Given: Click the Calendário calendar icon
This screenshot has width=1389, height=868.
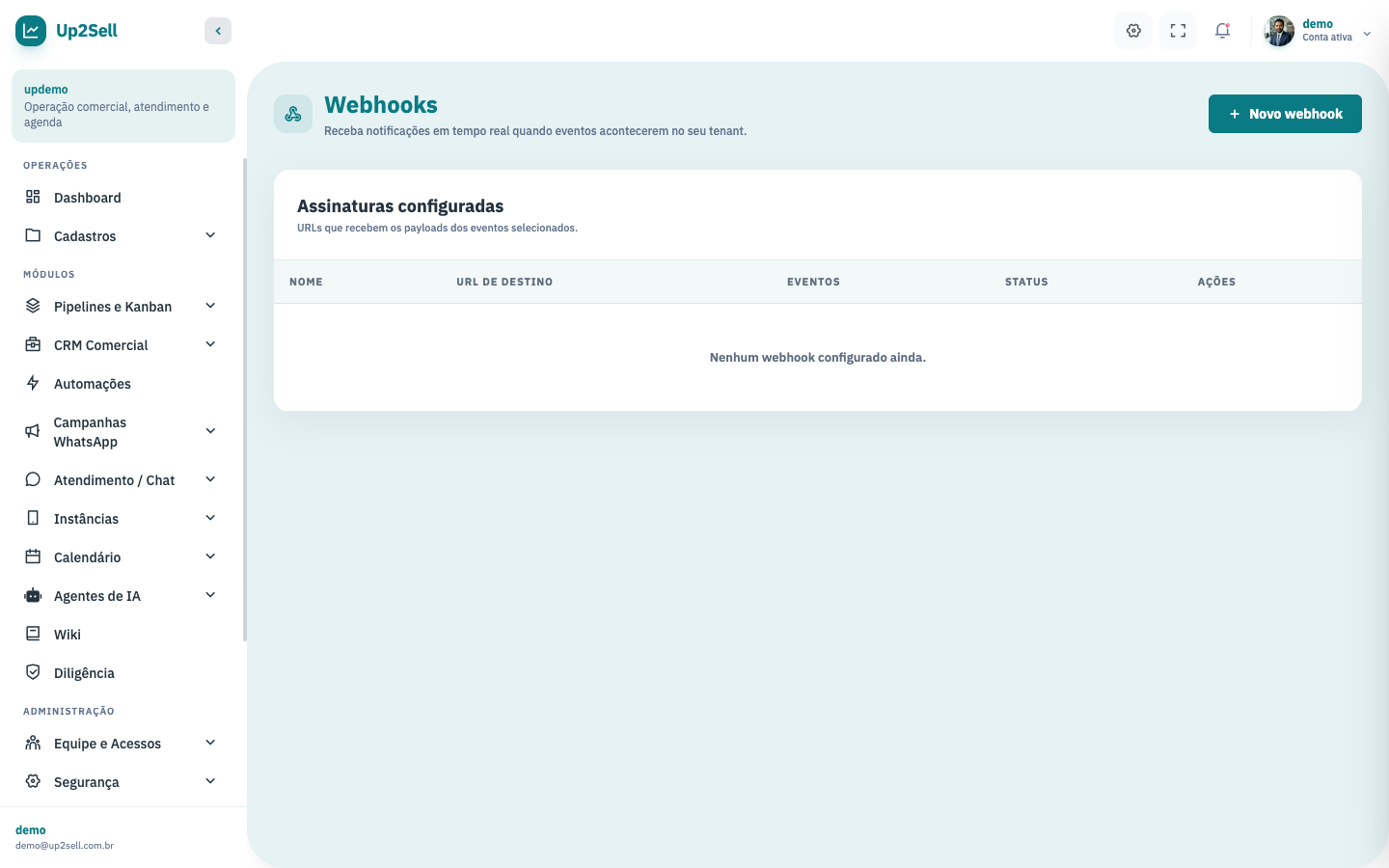Looking at the screenshot, I should (x=33, y=556).
